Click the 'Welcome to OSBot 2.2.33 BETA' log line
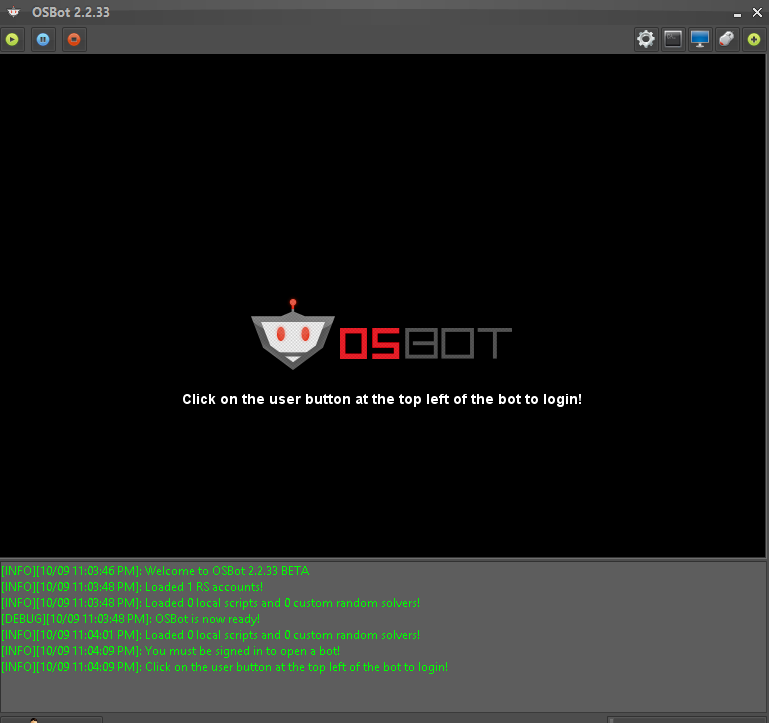Screen dimensions: 769x723 pos(155,571)
